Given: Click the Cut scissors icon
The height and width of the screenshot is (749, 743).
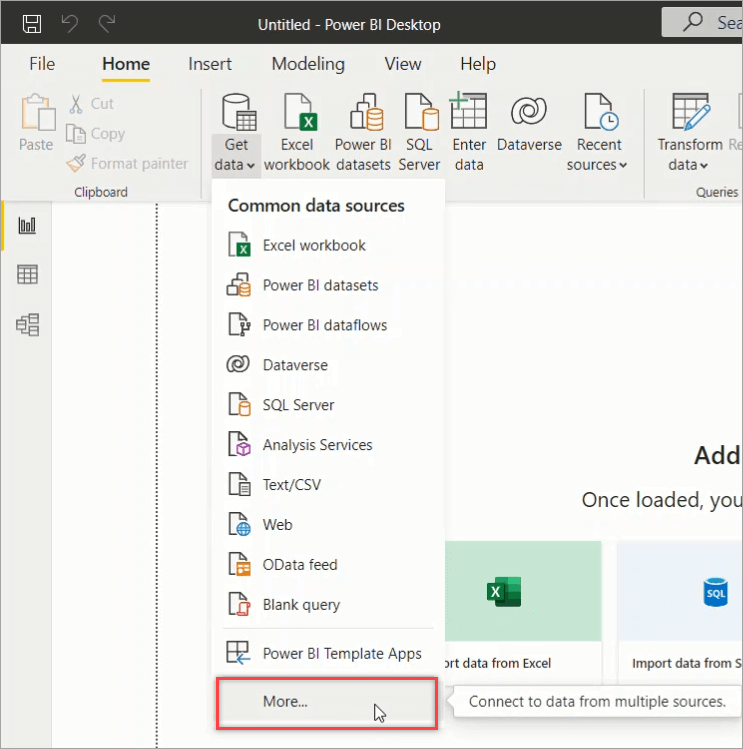Looking at the screenshot, I should tap(75, 103).
